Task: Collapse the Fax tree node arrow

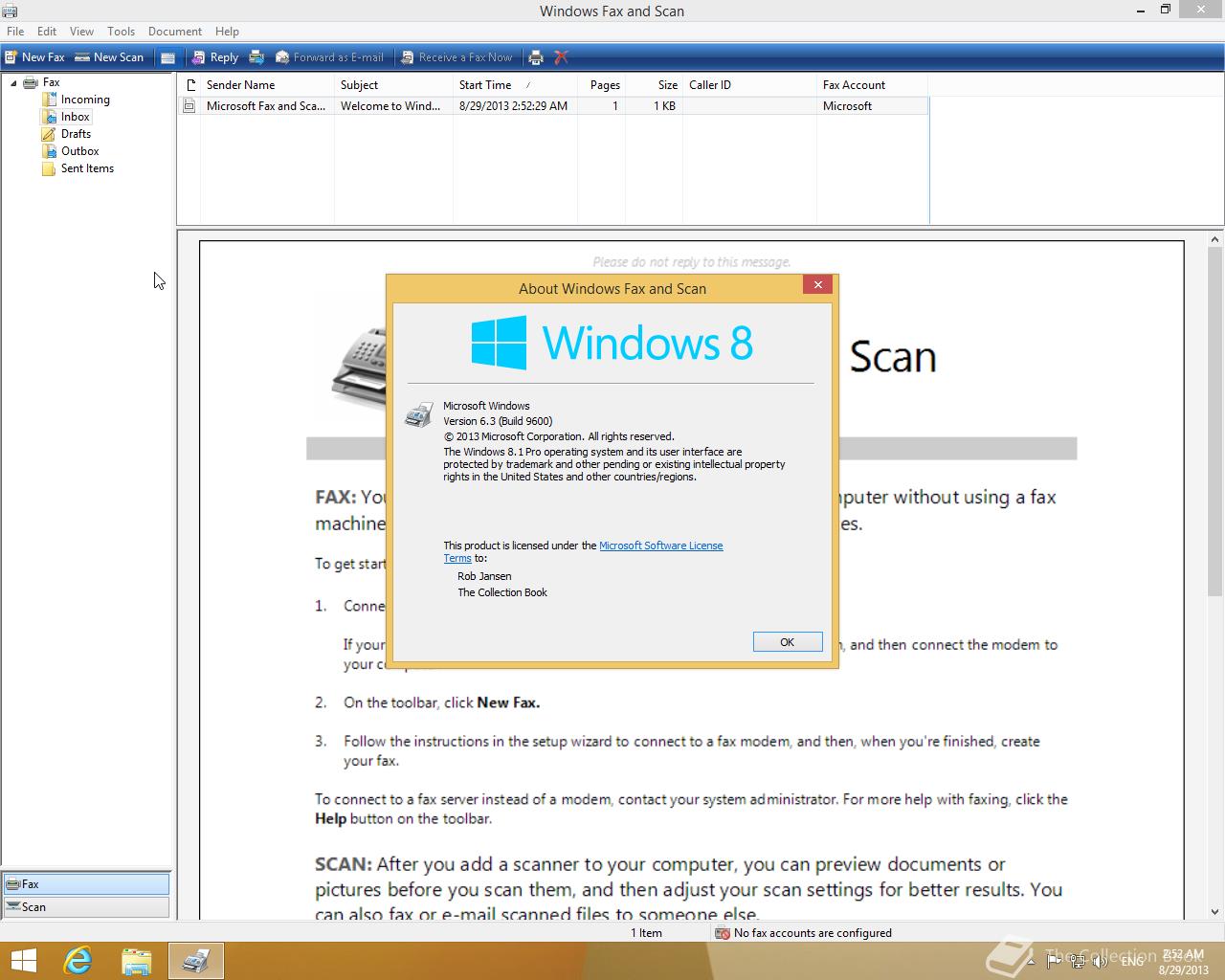Action: tap(13, 83)
